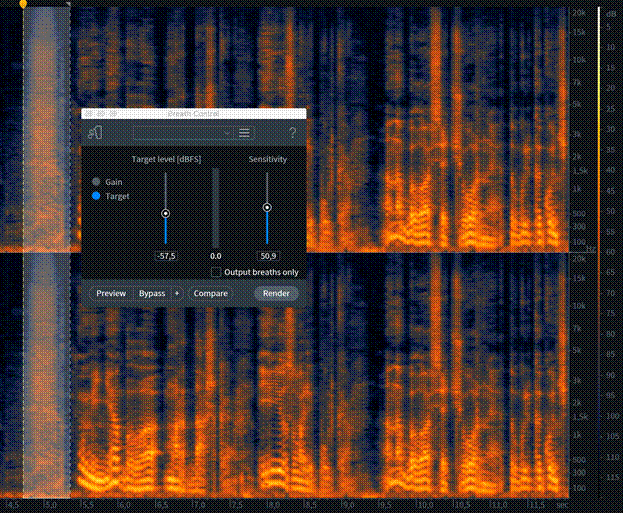Select the Gain mode radio button
This screenshot has width=623, height=513.
(97, 182)
